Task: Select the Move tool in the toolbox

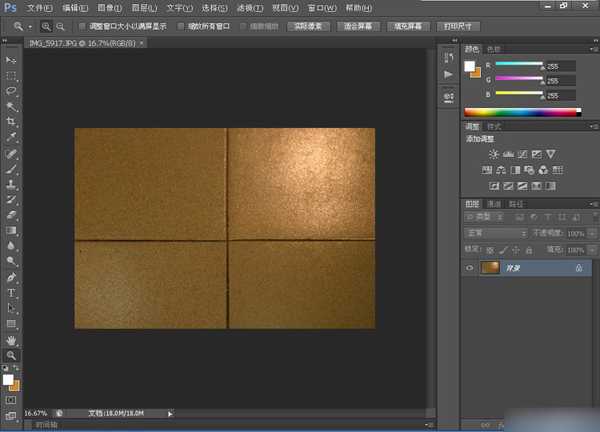Action: click(x=12, y=60)
